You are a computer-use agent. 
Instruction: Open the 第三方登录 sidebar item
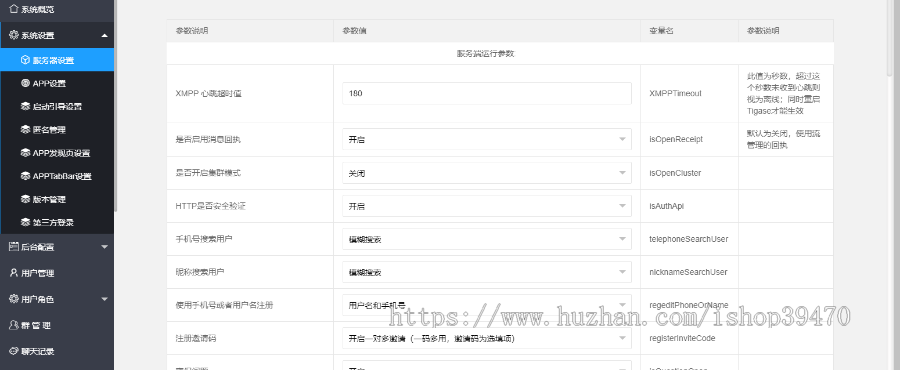point(57,223)
